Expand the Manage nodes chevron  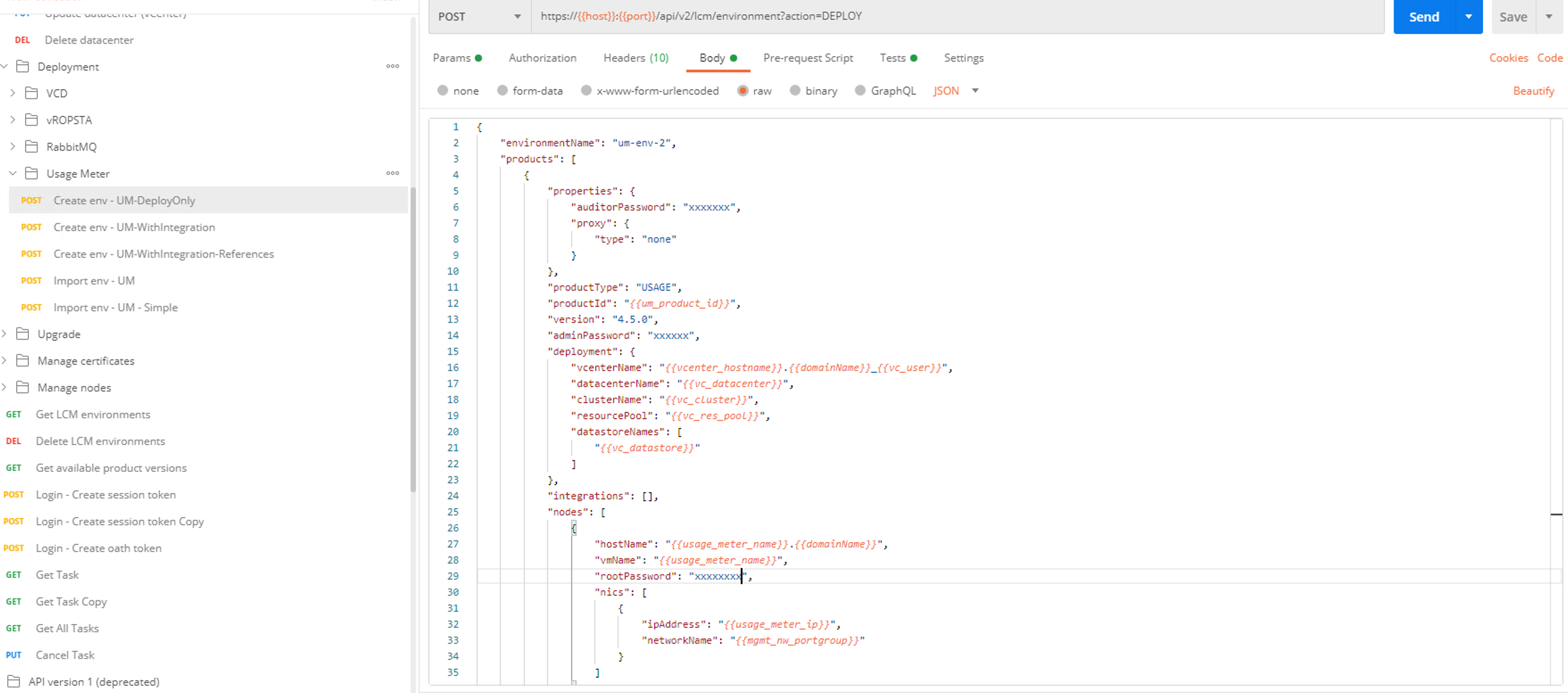click(x=5, y=388)
